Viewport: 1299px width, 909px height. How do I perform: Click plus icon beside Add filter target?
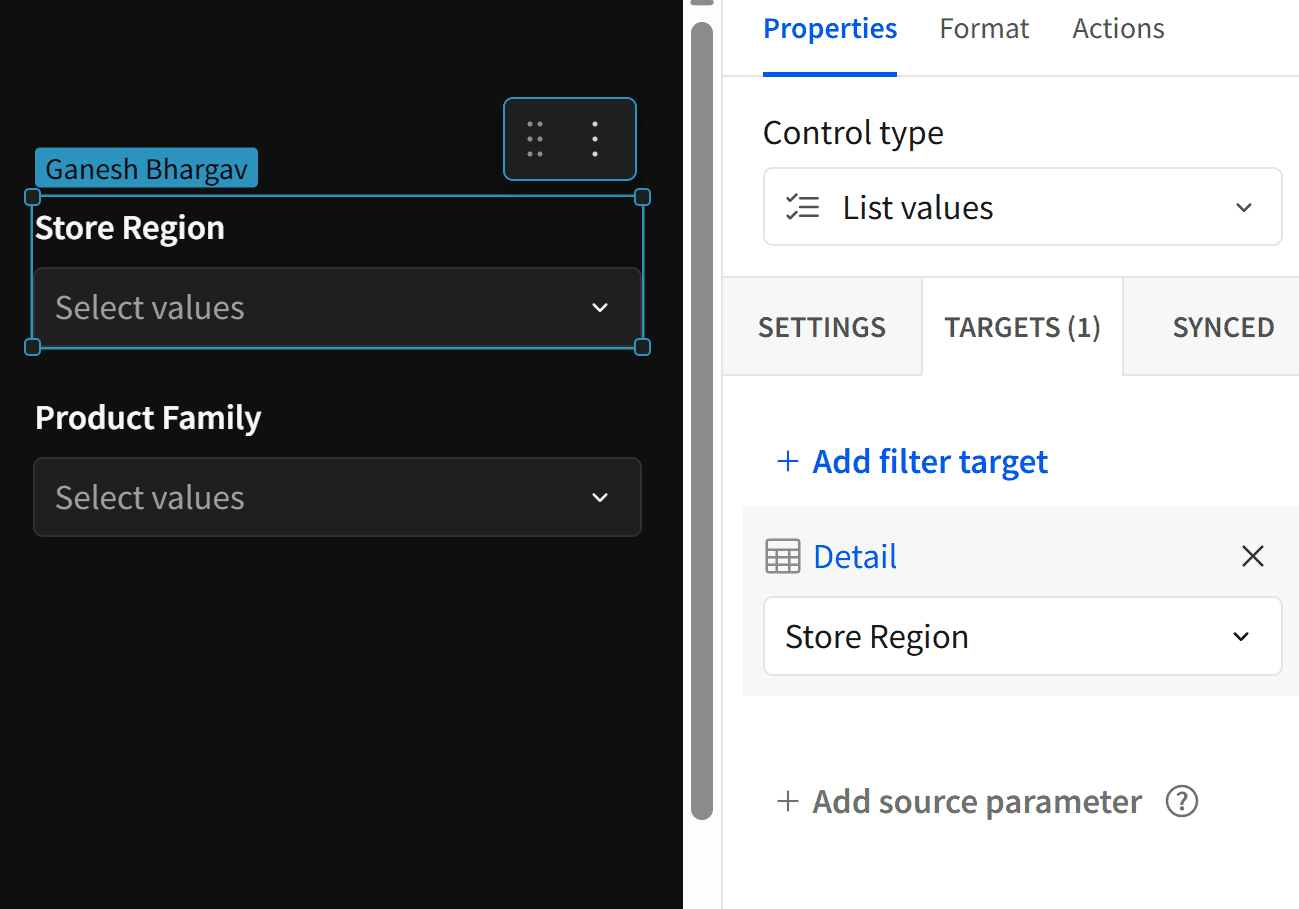pyautogui.click(x=788, y=461)
